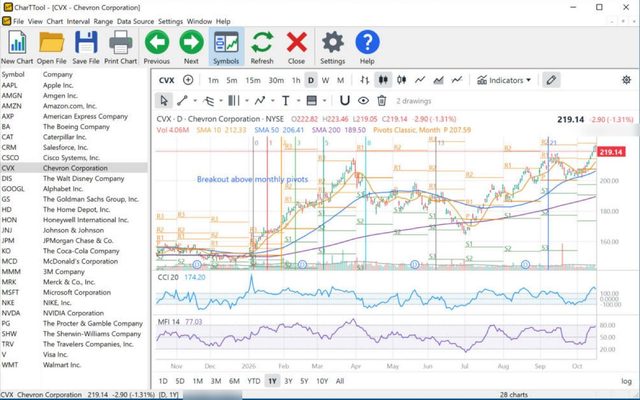Viewport: 640px width, 400px height.
Task: Open File using the folder icon
Action: click(x=51, y=47)
